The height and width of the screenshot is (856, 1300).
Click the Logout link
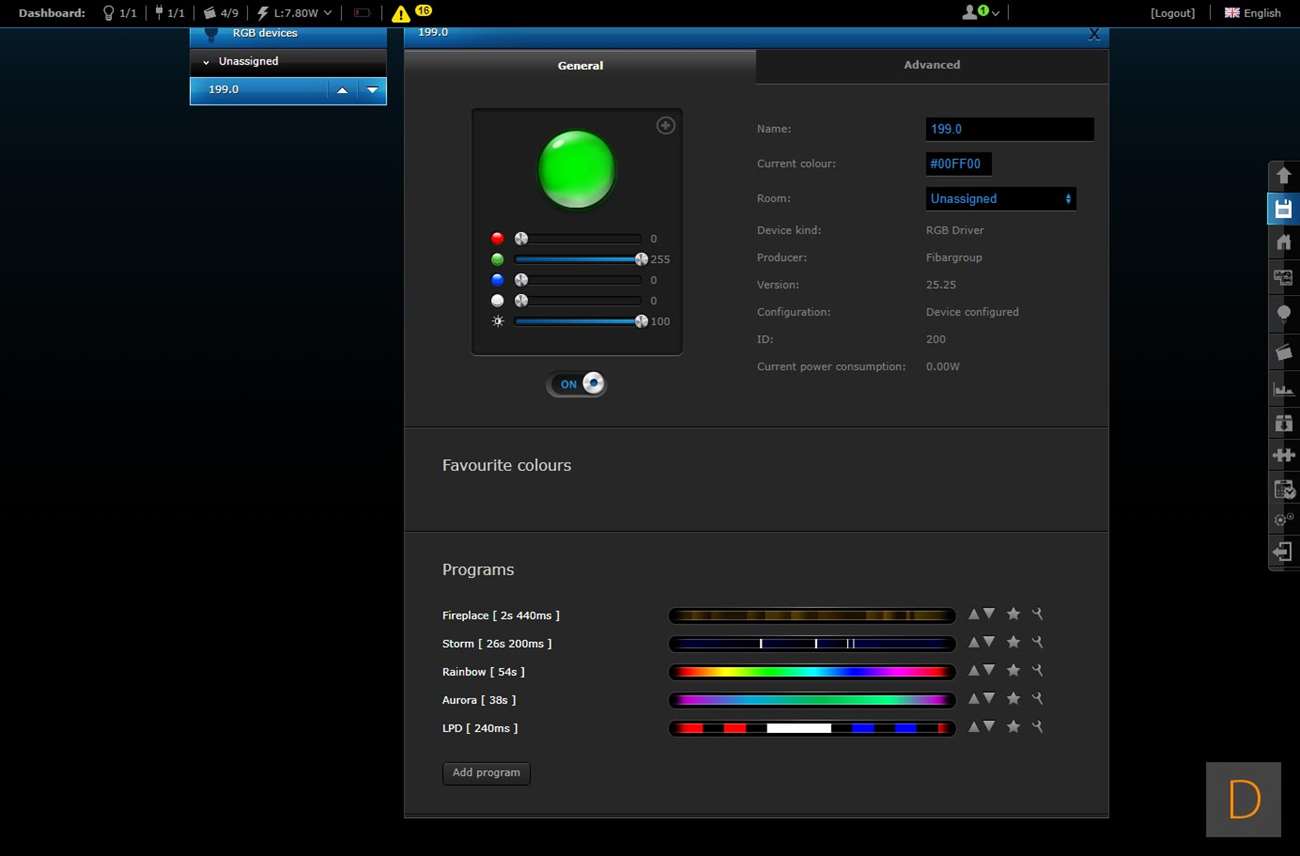(x=1172, y=13)
